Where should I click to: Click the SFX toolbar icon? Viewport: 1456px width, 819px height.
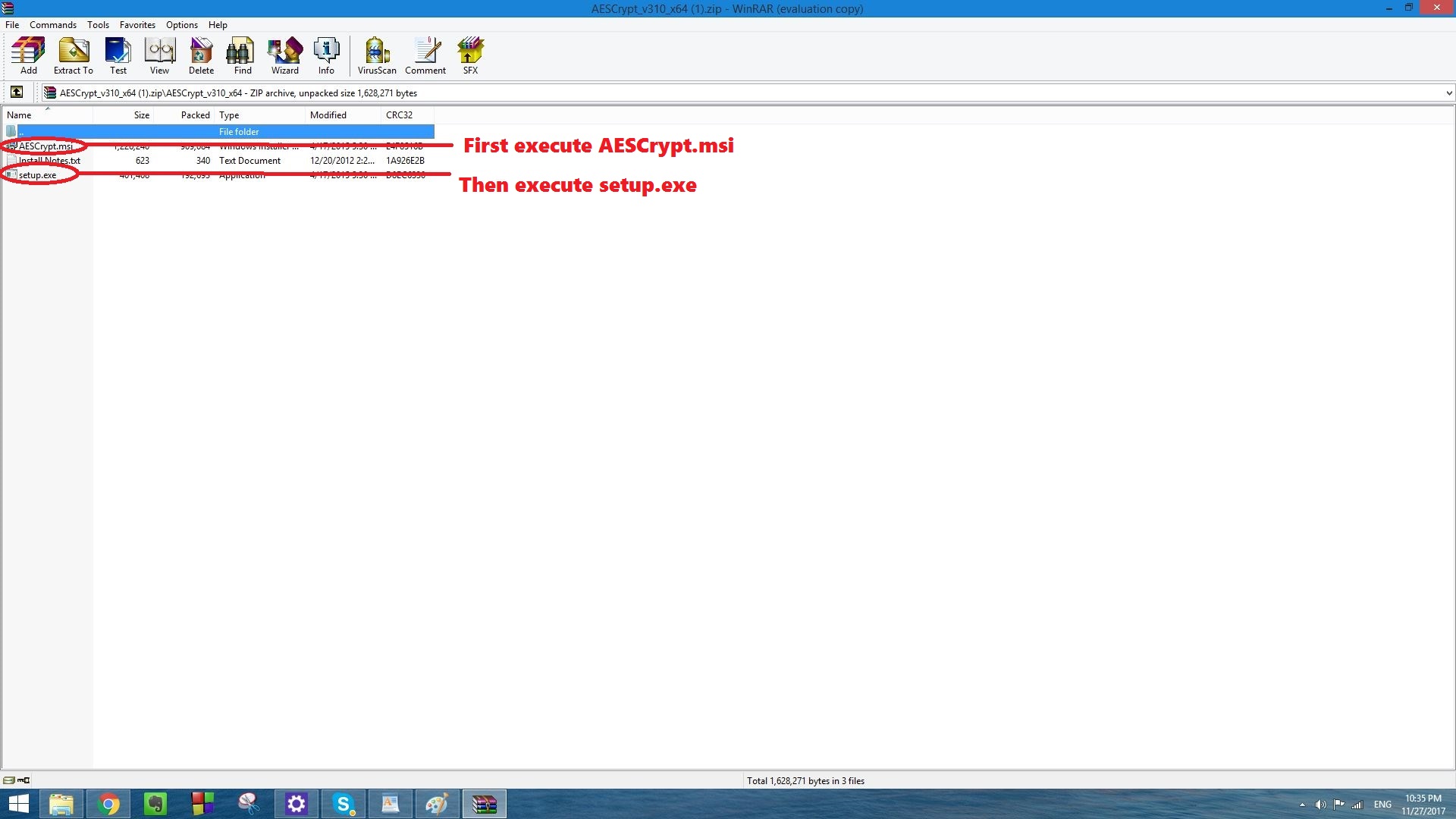coord(470,56)
